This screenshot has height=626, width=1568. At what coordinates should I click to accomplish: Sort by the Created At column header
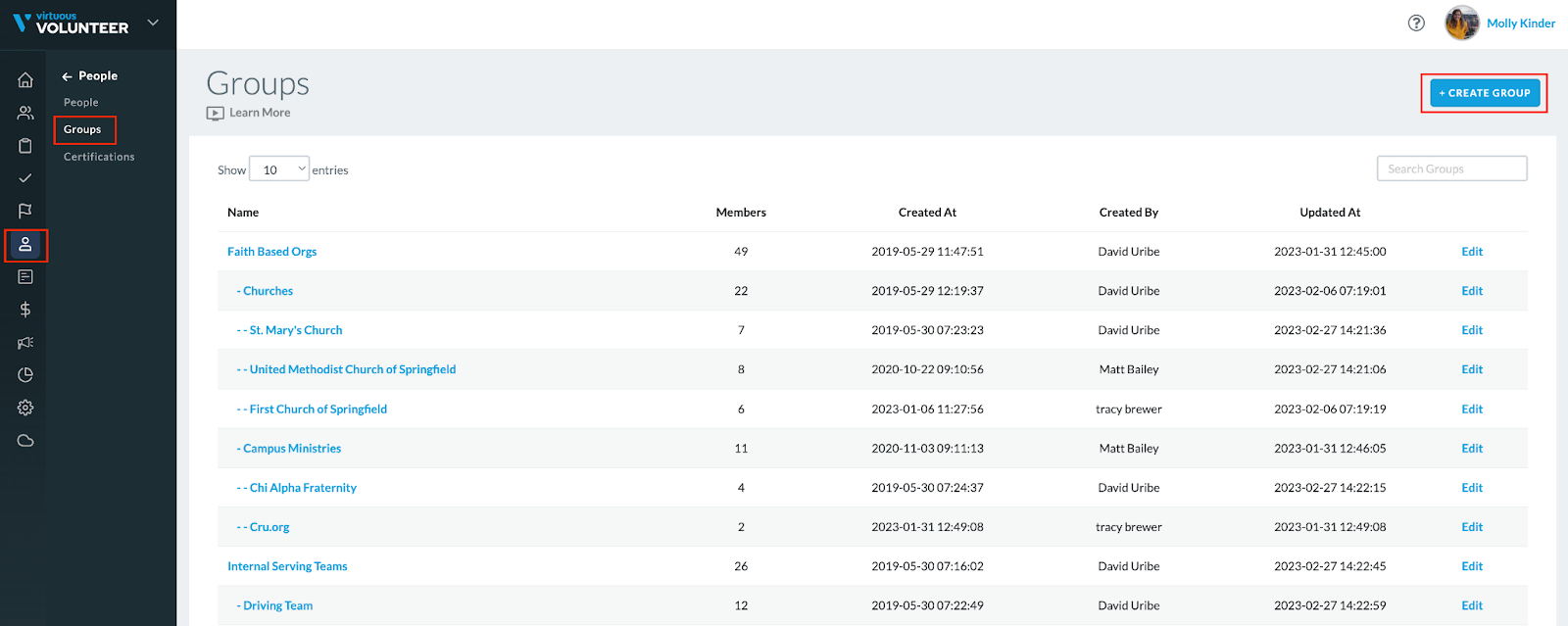click(927, 213)
